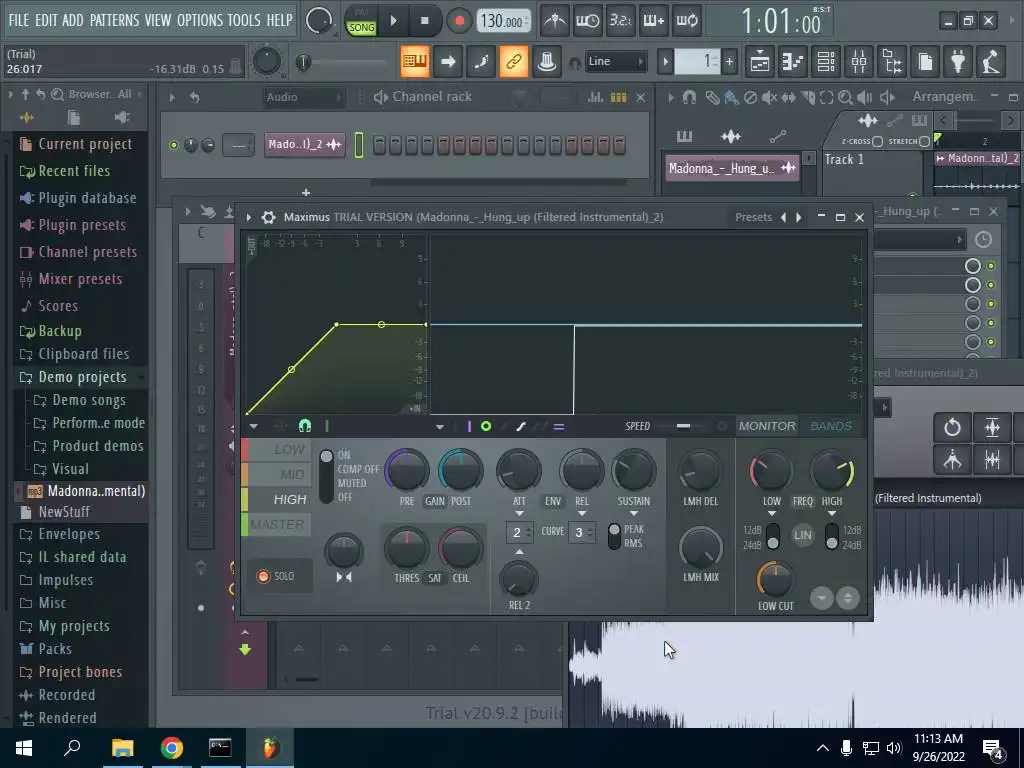Toggle typing keyboard to piano icon
Screen dimensions: 1024x768
point(415,61)
